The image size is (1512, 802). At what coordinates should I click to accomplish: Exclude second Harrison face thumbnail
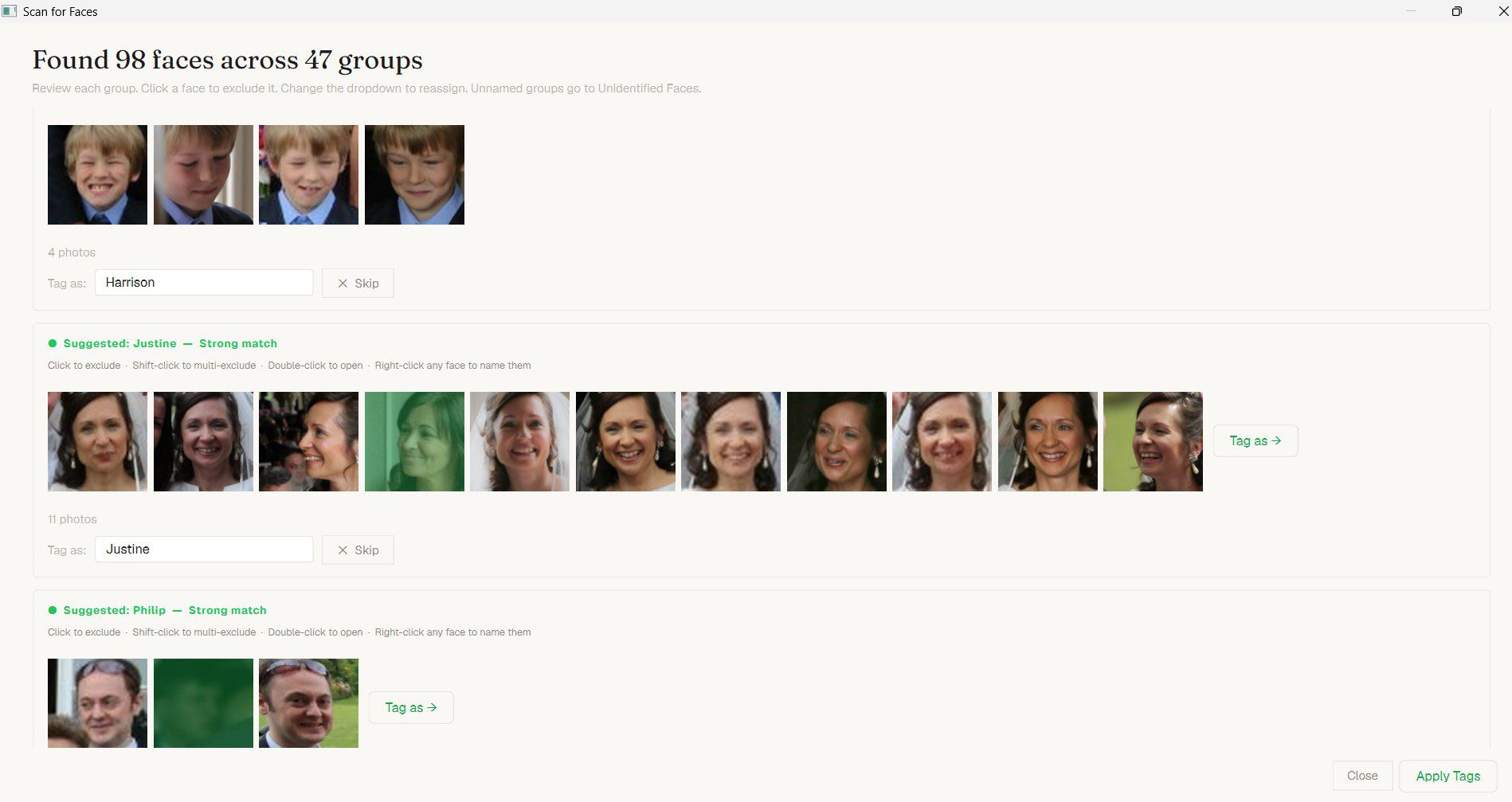point(203,174)
